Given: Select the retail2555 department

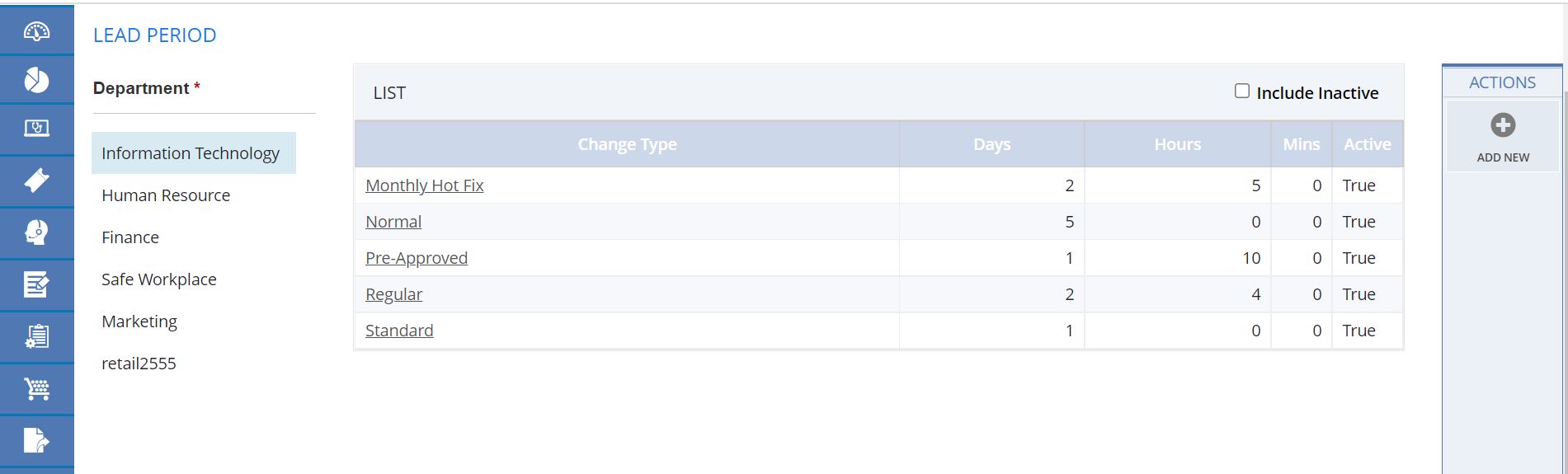Looking at the screenshot, I should click(139, 364).
